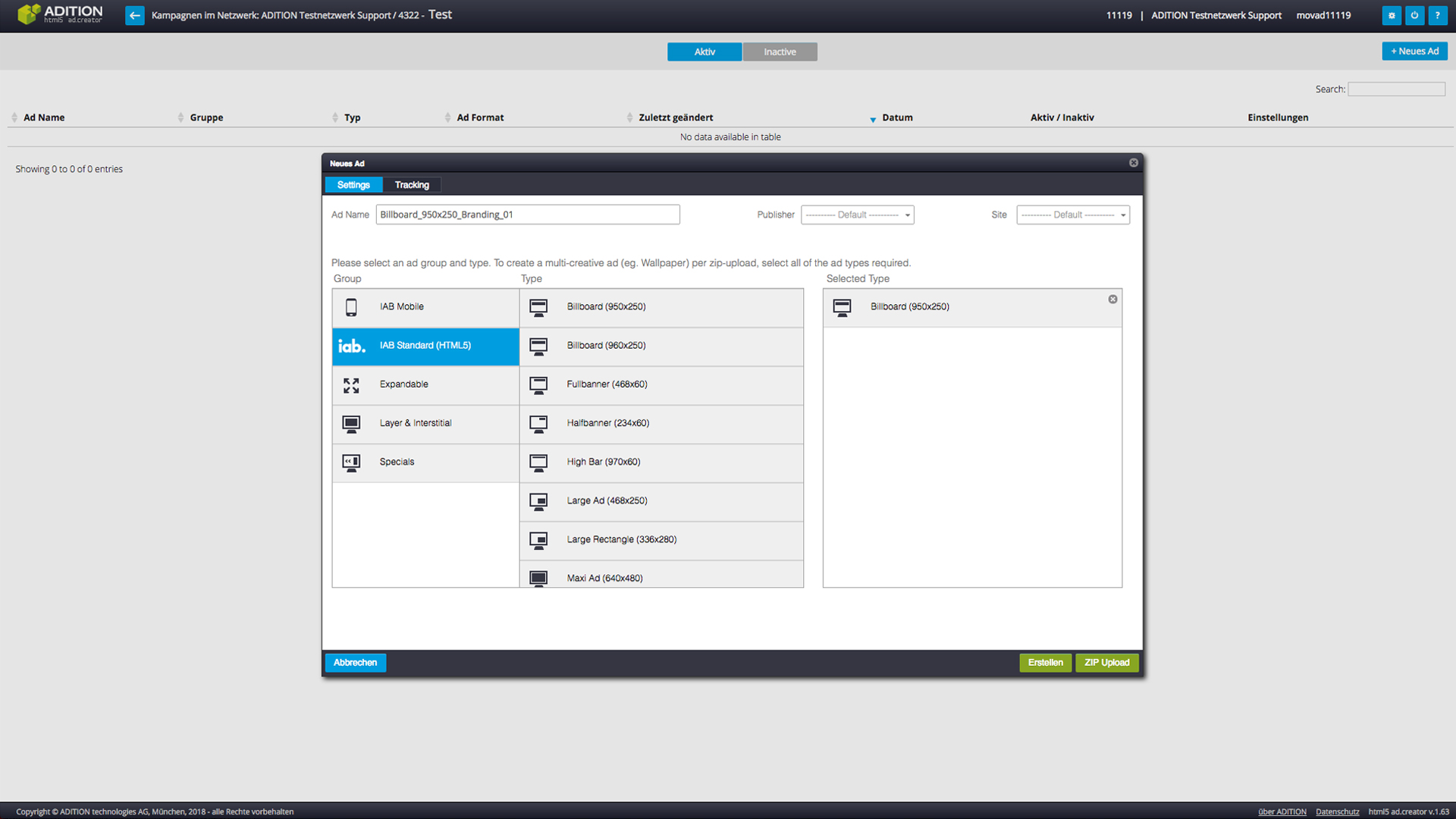Image resolution: width=1456 pixels, height=819 pixels.
Task: Remove selected Billboard (950x250) type
Action: 1112,300
